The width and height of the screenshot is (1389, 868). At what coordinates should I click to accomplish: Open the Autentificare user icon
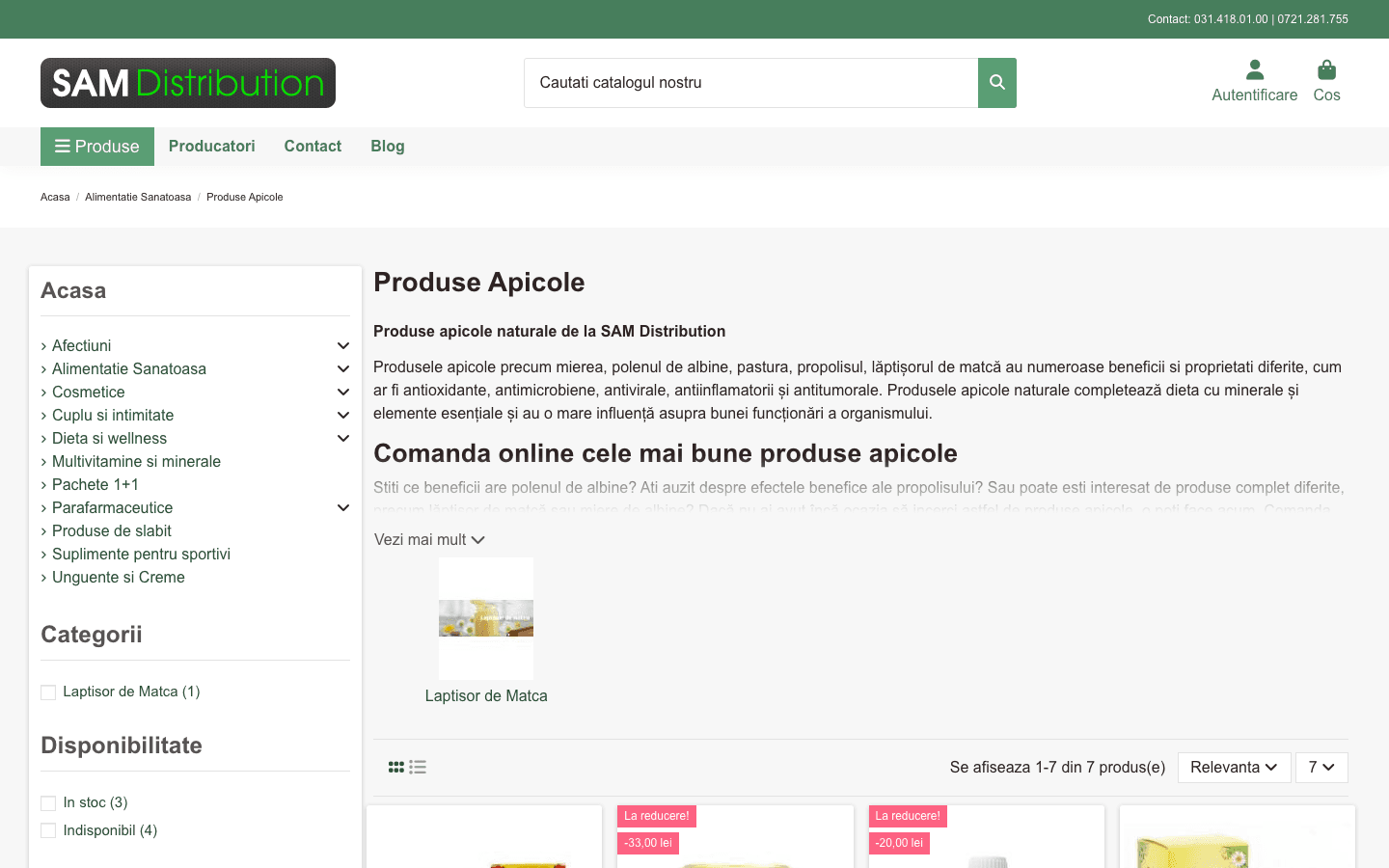tap(1255, 69)
